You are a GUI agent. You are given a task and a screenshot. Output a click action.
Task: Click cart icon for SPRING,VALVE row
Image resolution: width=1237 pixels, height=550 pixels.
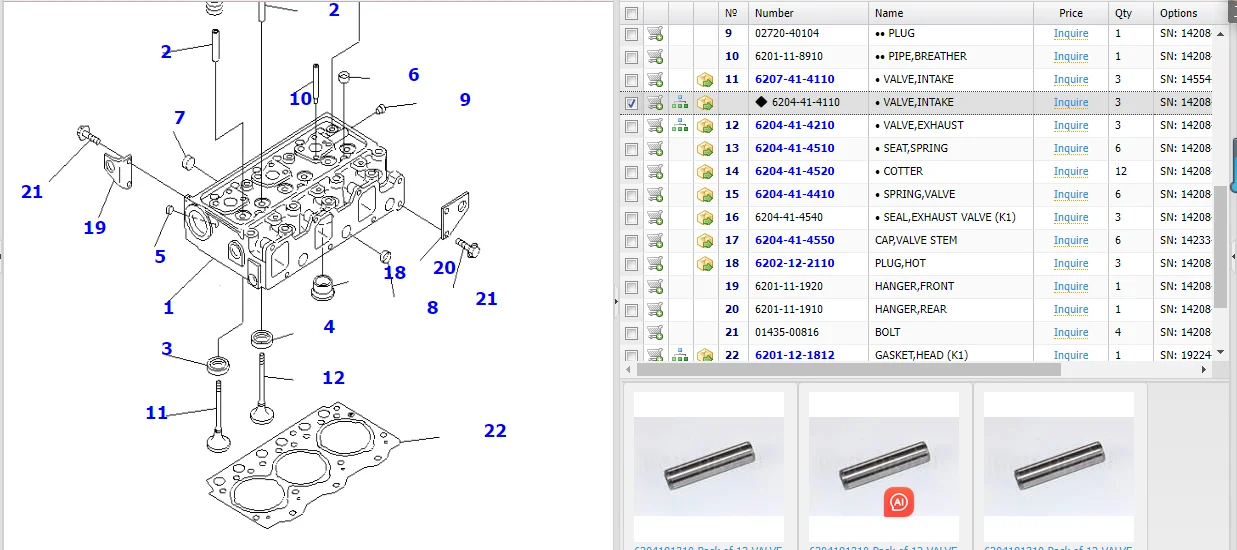coord(655,195)
